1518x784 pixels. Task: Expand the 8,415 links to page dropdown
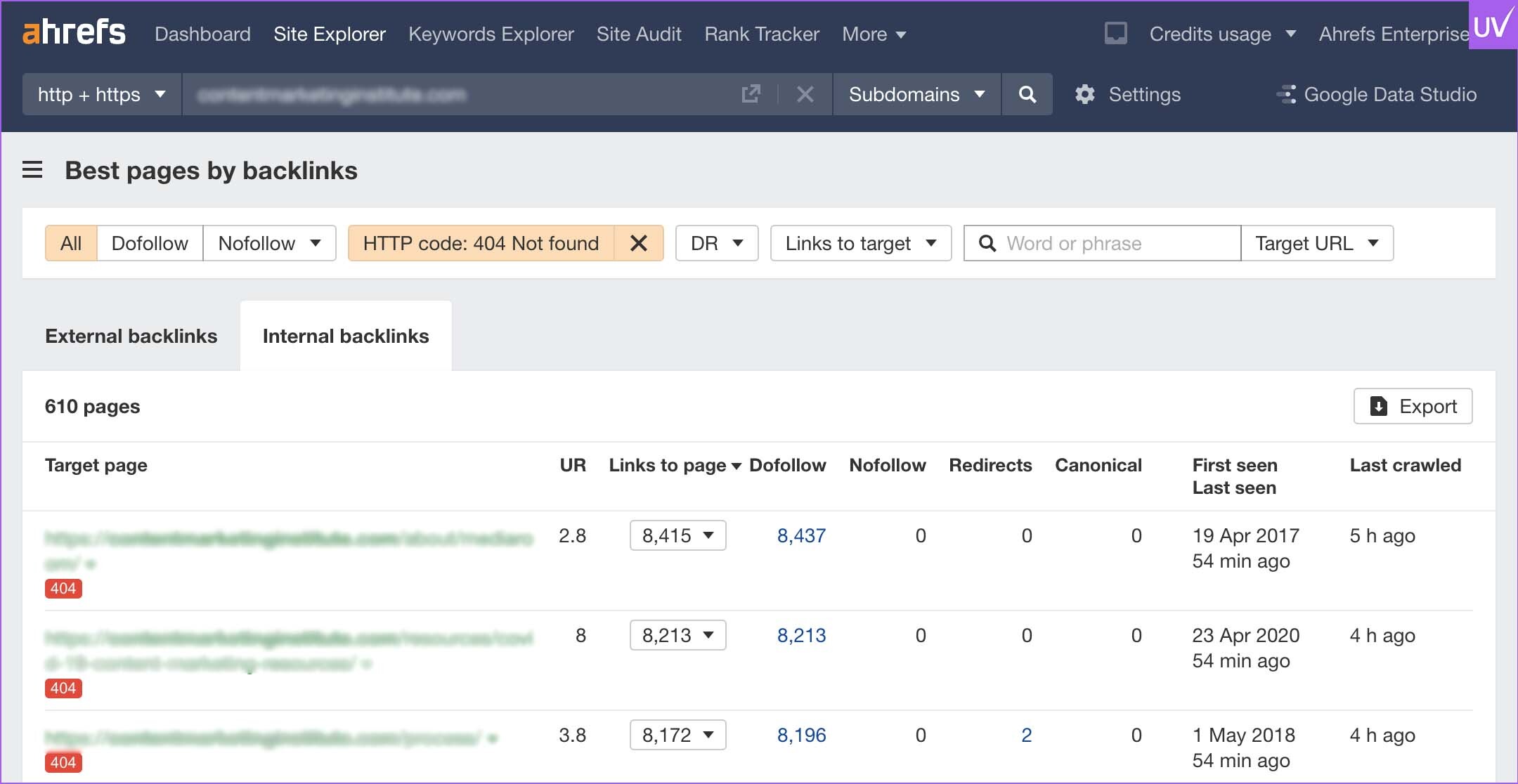tap(677, 535)
